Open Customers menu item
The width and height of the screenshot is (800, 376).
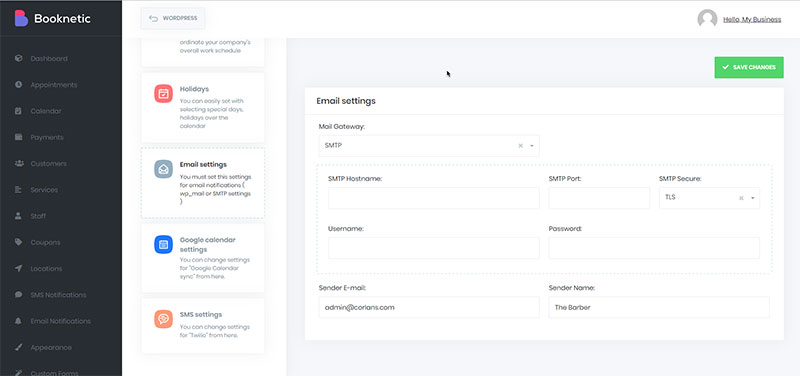tap(48, 164)
